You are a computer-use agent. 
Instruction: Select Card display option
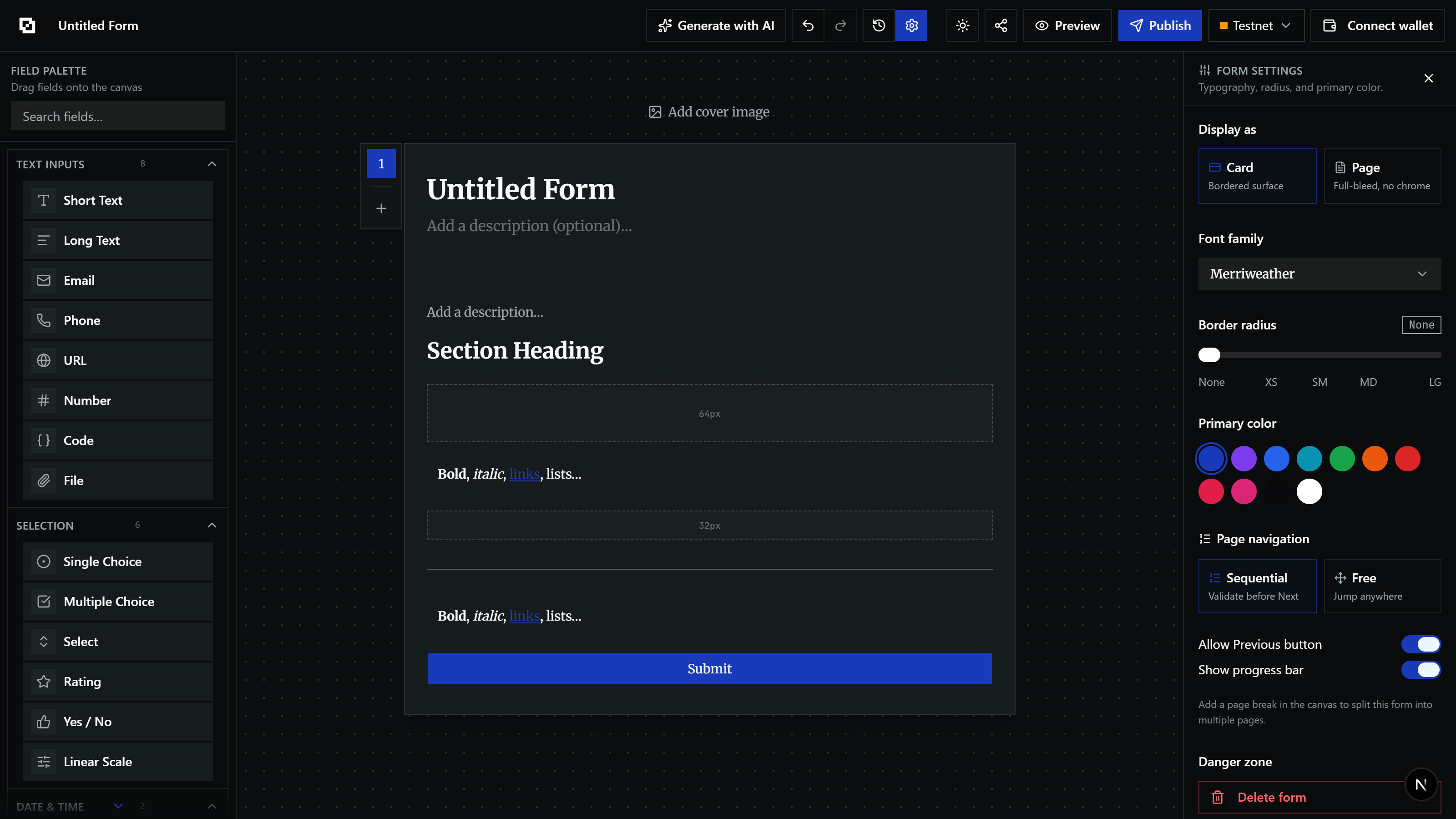pos(1257,176)
